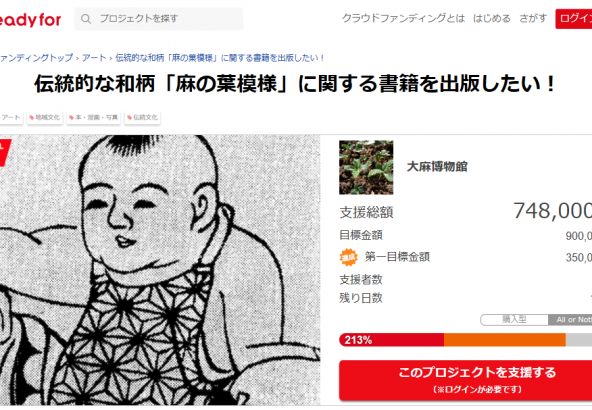Viewport: 592px width, 410px height.
Task: Open the はじめる menu item
Action: [492, 18]
